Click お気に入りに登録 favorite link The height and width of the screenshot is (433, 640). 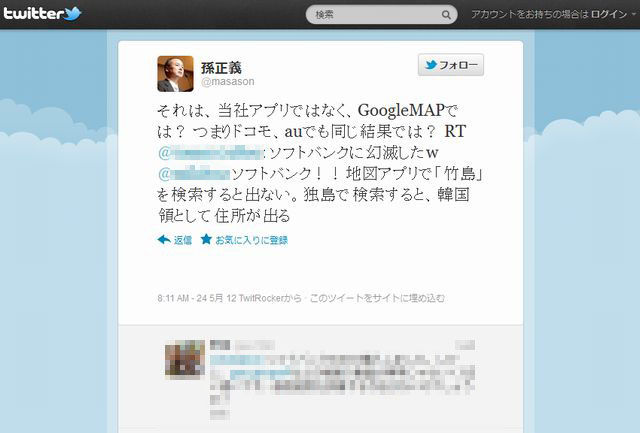pos(251,240)
